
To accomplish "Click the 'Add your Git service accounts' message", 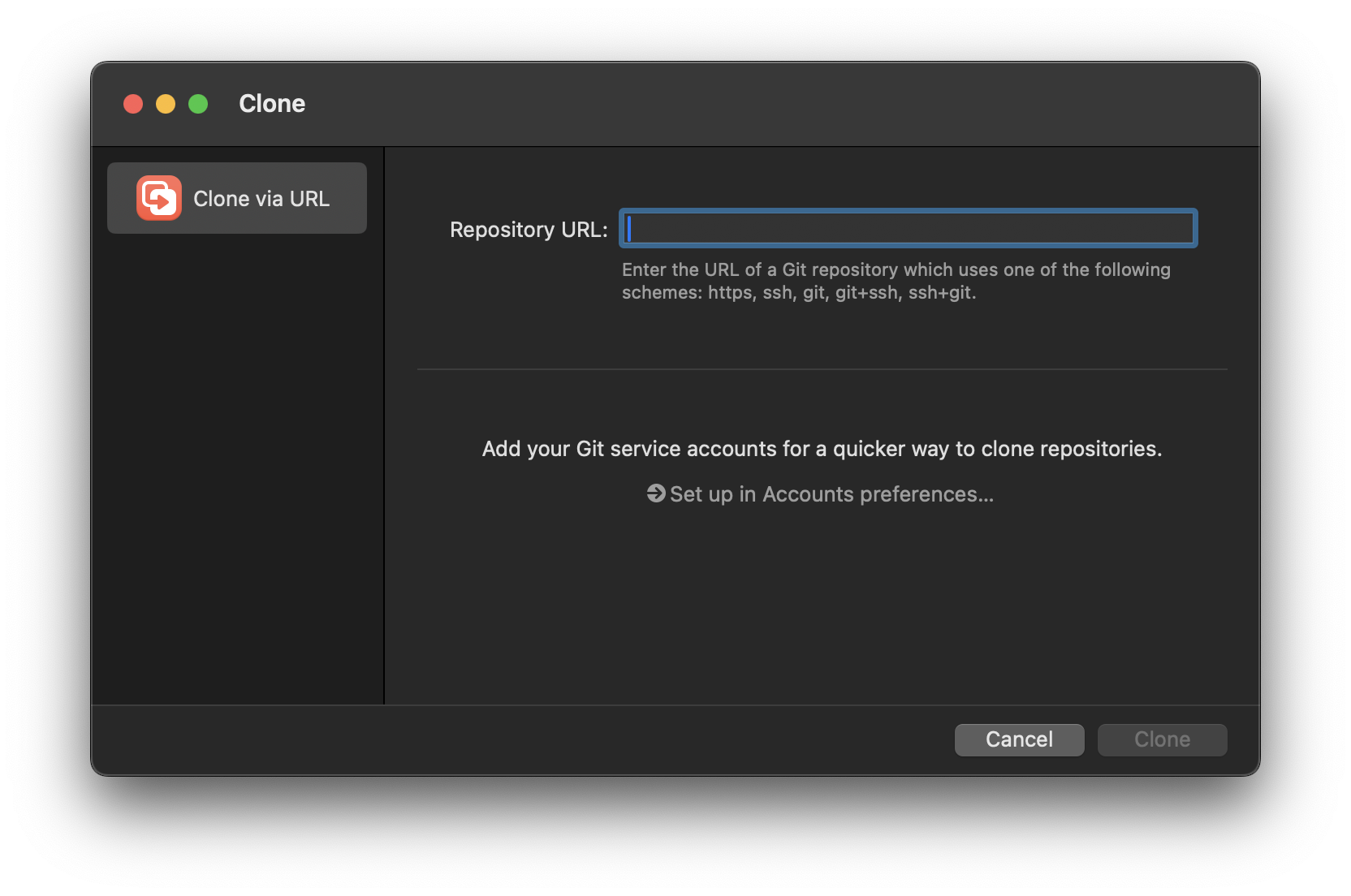I will 822,449.
